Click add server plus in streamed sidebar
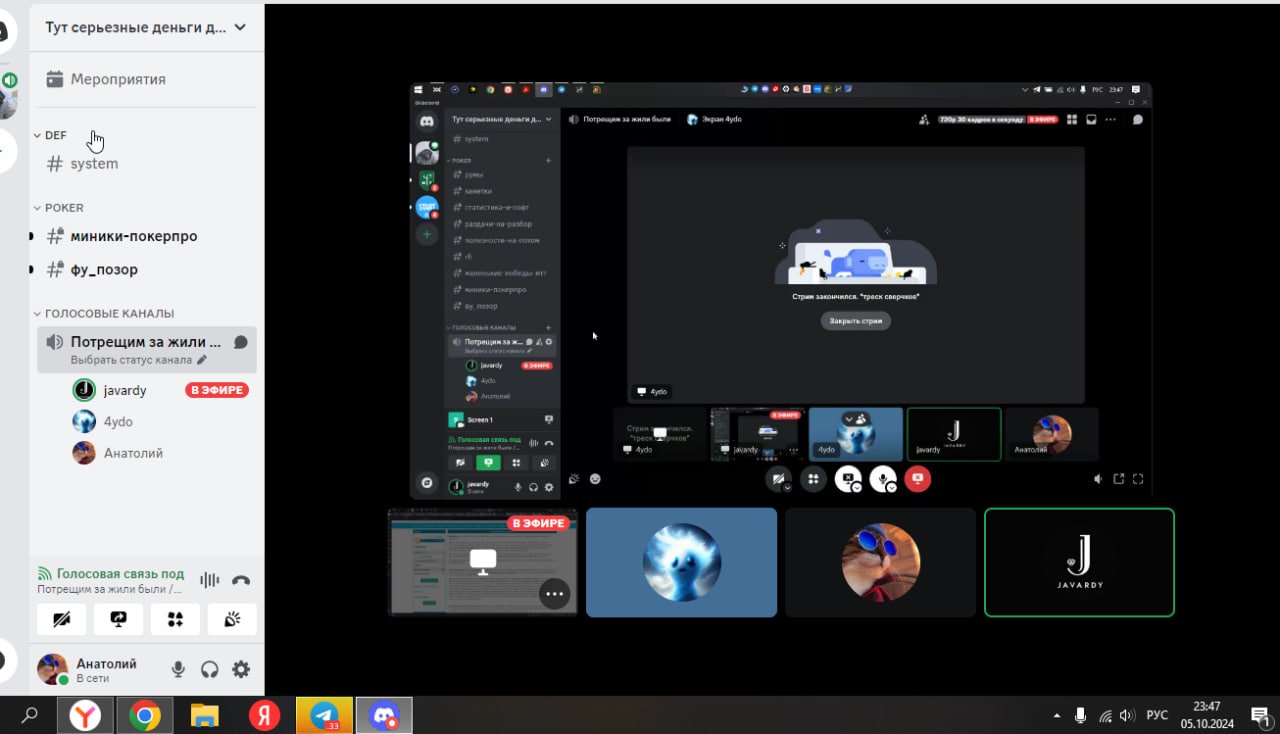 click(427, 234)
